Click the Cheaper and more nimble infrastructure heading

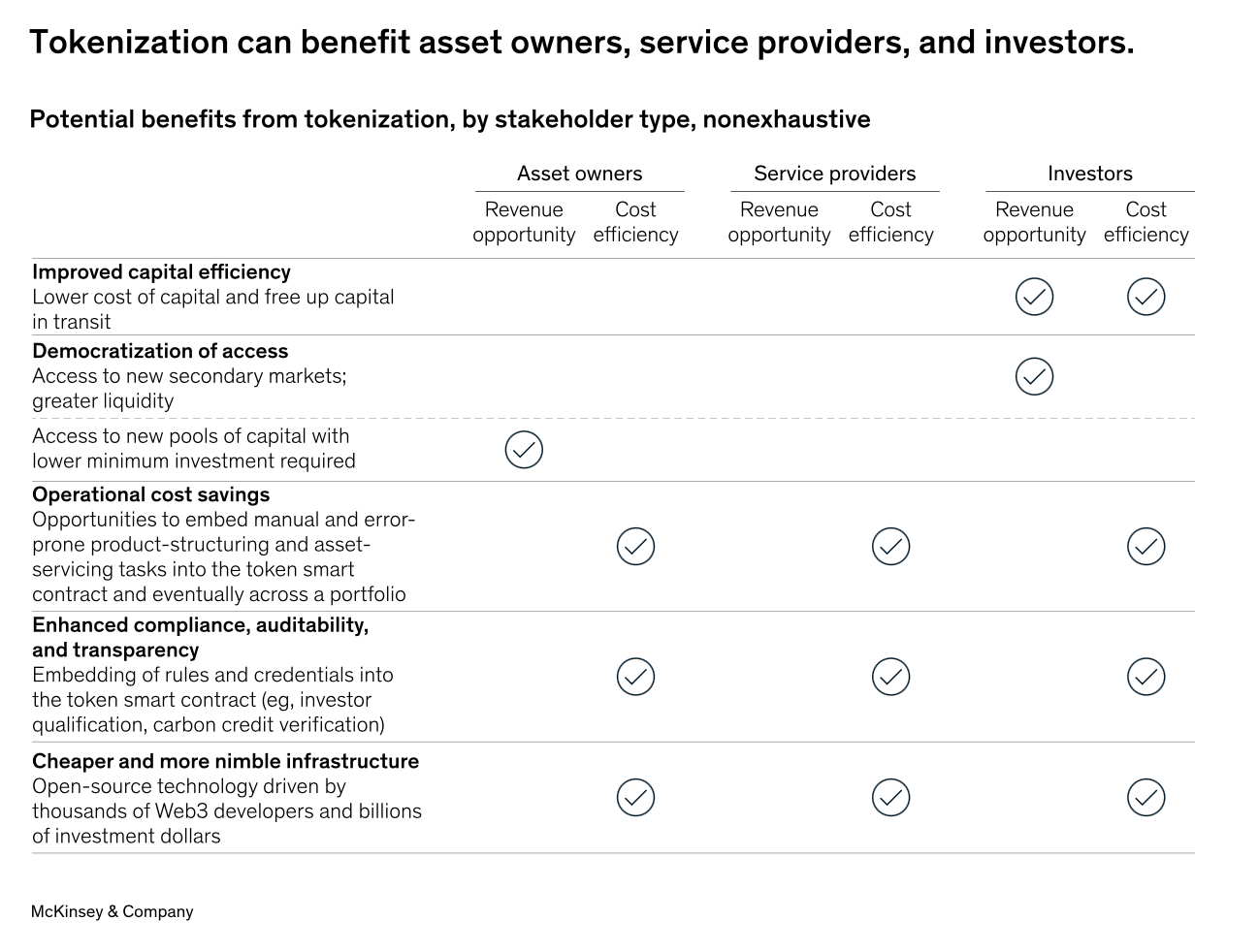tap(225, 761)
